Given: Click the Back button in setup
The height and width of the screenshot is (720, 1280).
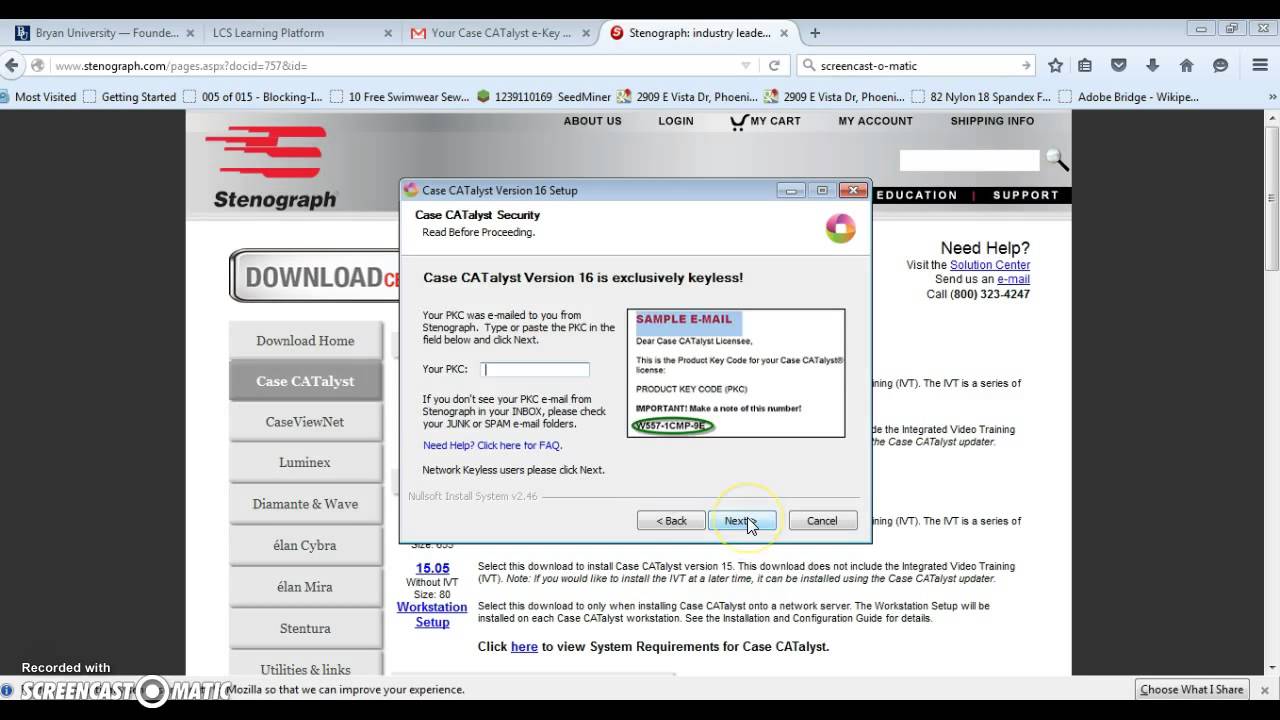Looking at the screenshot, I should coord(671,521).
